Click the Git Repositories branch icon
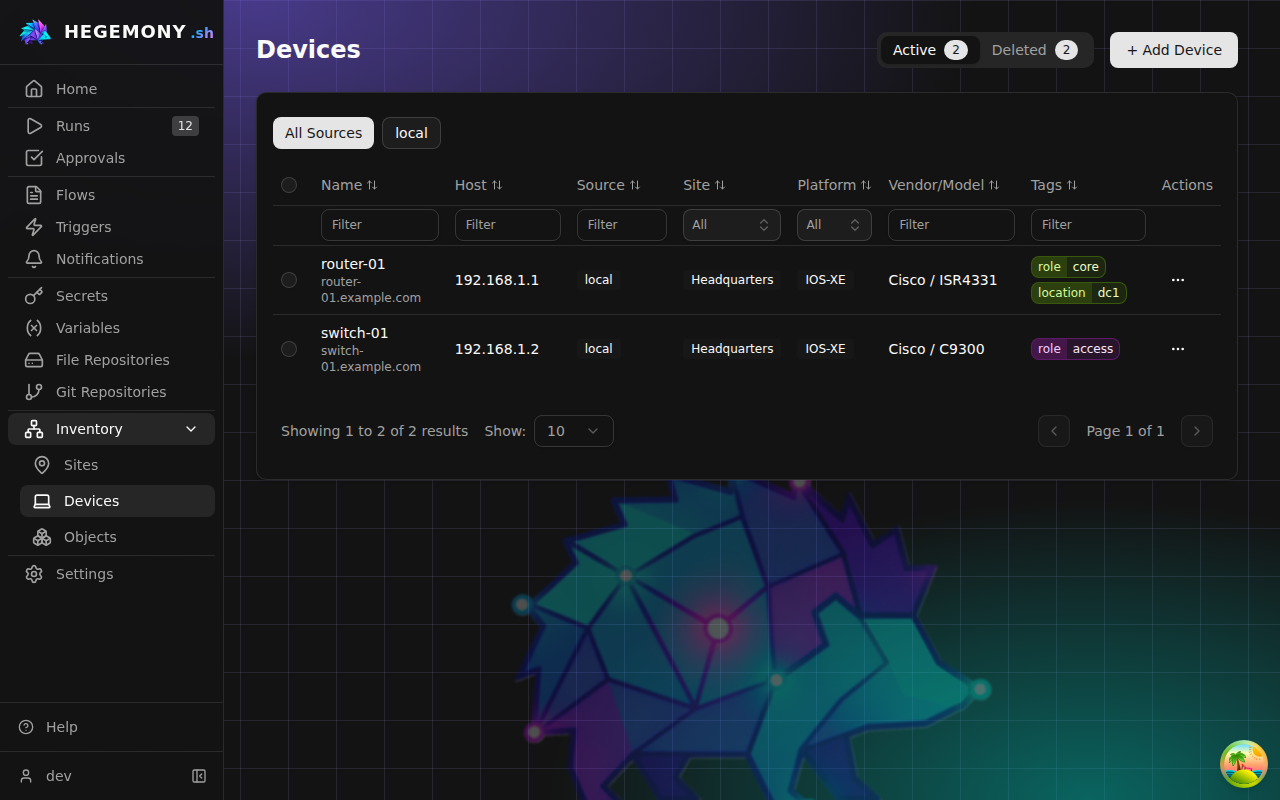This screenshot has height=800, width=1280. [34, 392]
